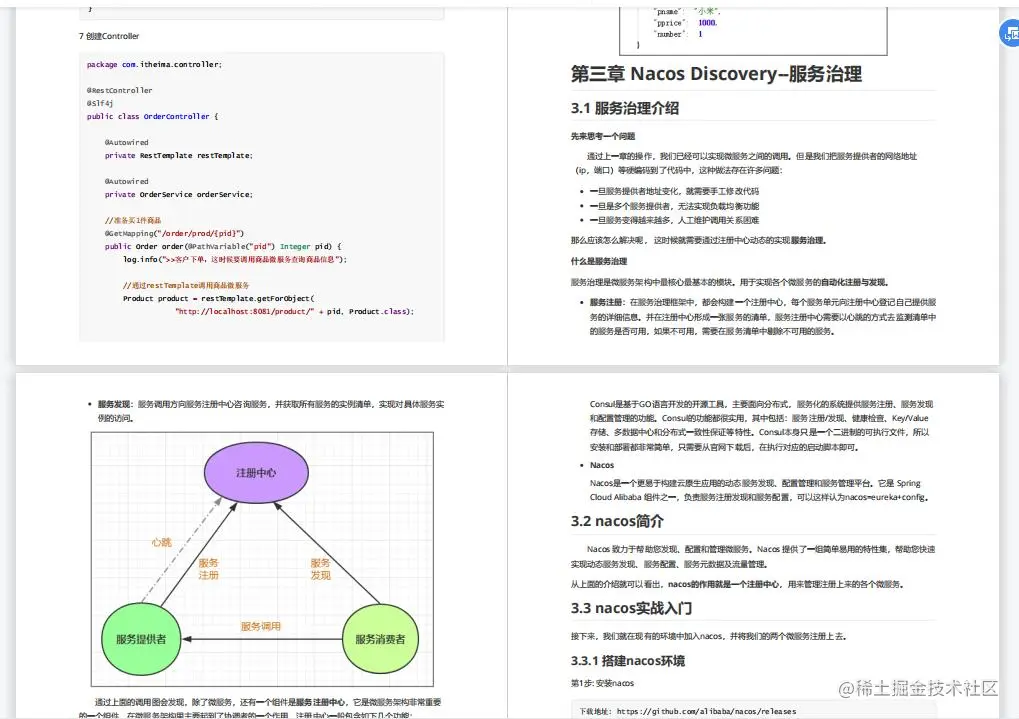Select the "7 创建Controller" step heading
The height and width of the screenshot is (719, 1019).
109,36
